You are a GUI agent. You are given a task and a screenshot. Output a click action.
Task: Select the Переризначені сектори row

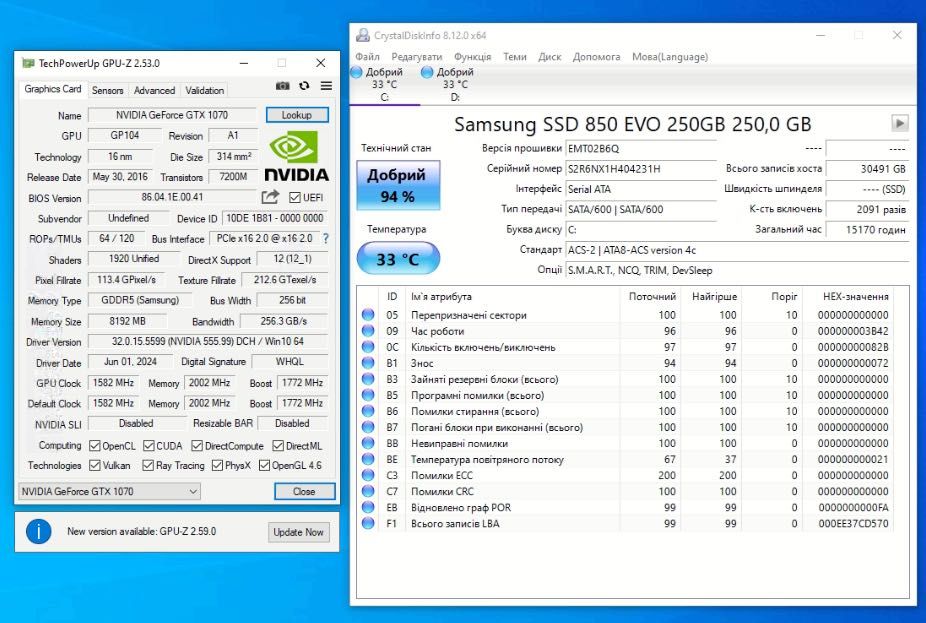625,315
